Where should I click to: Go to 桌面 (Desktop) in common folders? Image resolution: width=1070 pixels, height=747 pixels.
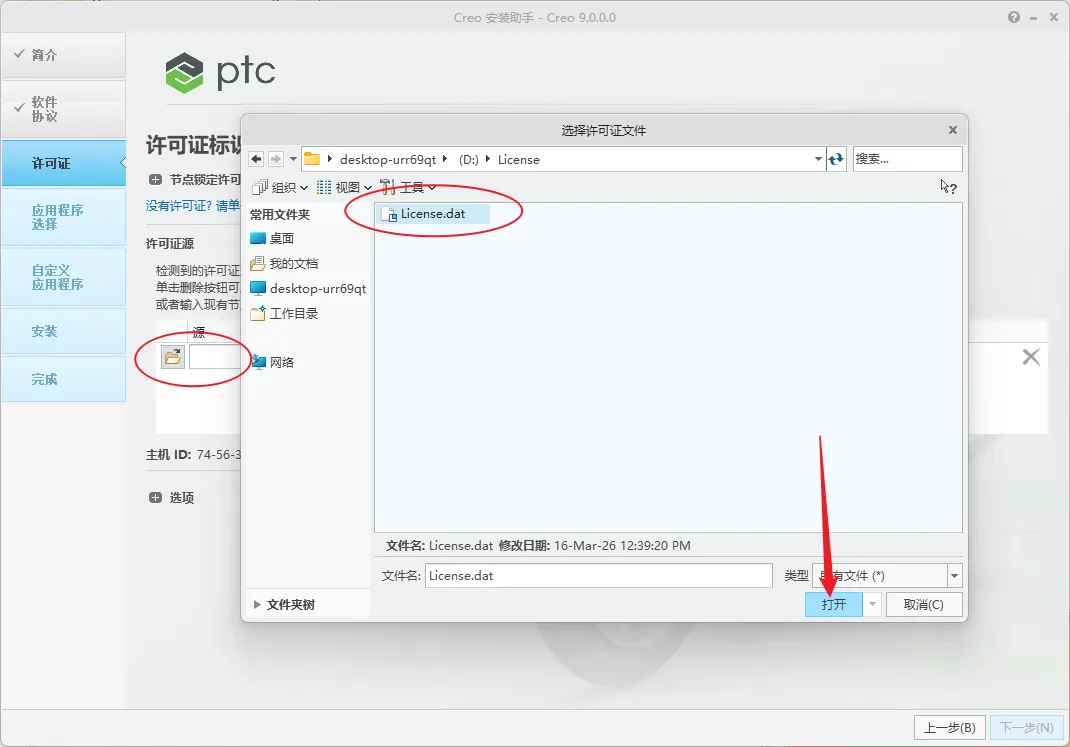272,239
